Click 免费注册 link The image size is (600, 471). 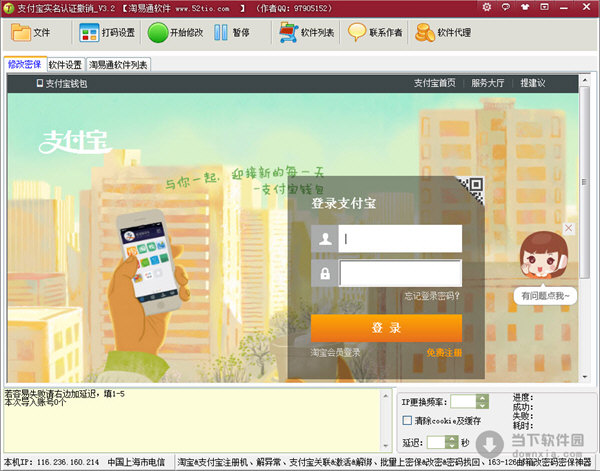(x=444, y=352)
